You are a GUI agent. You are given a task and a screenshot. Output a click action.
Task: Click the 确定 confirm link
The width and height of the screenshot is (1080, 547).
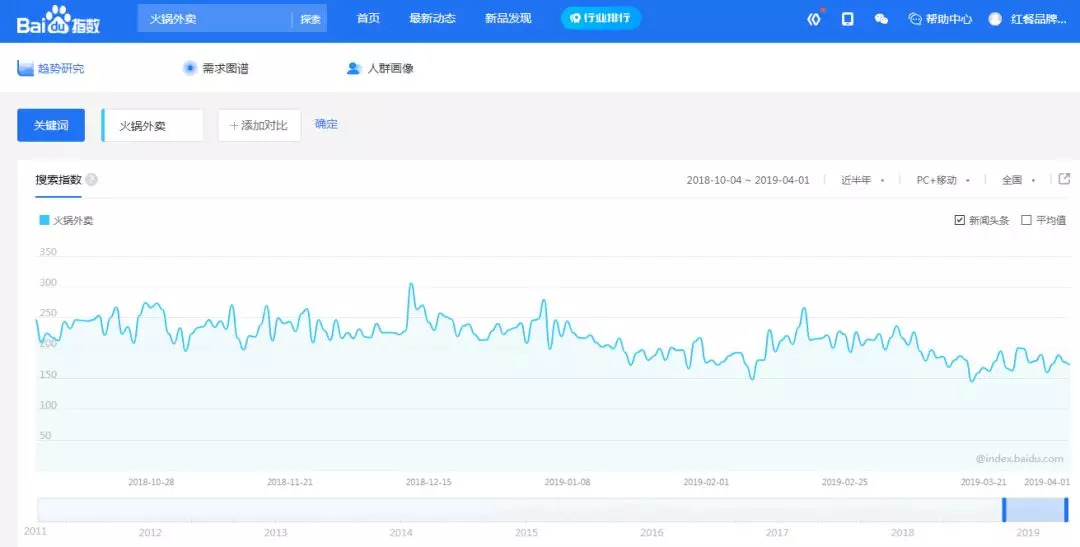point(326,125)
